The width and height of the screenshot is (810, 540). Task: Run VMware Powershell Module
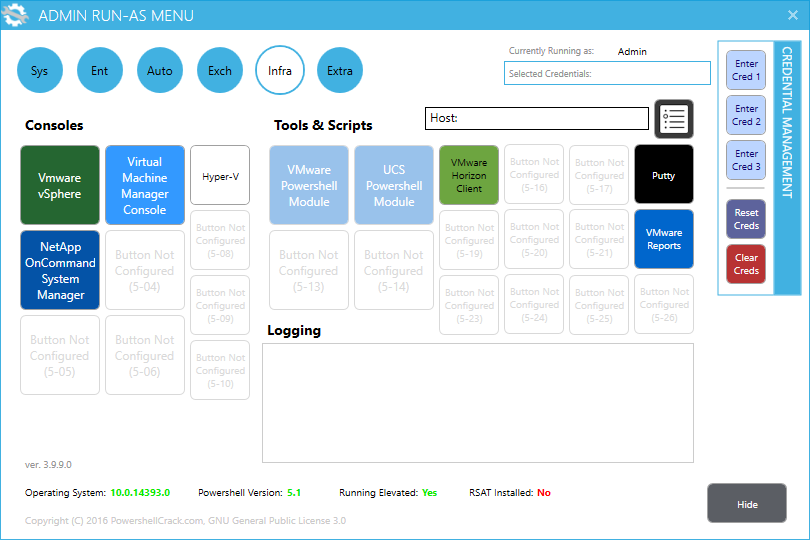point(309,185)
